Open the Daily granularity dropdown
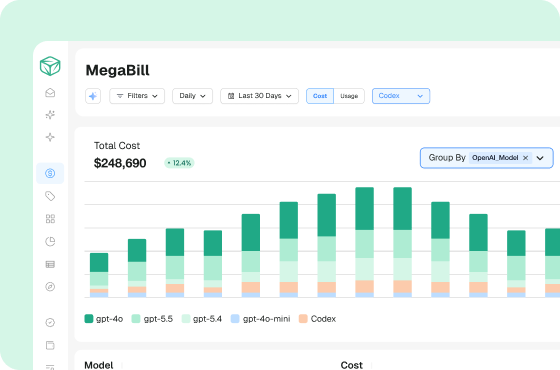The image size is (560, 370). (x=192, y=96)
